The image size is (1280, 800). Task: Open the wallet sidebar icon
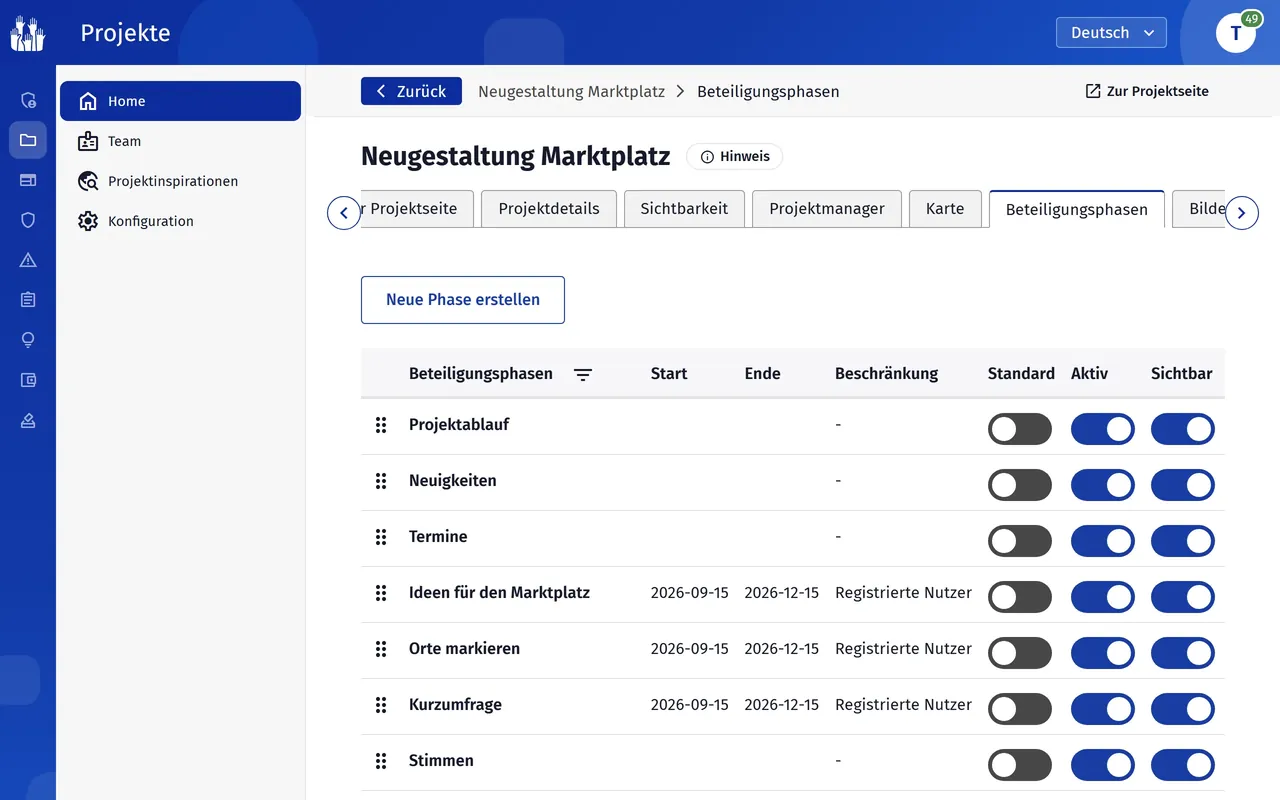28,380
